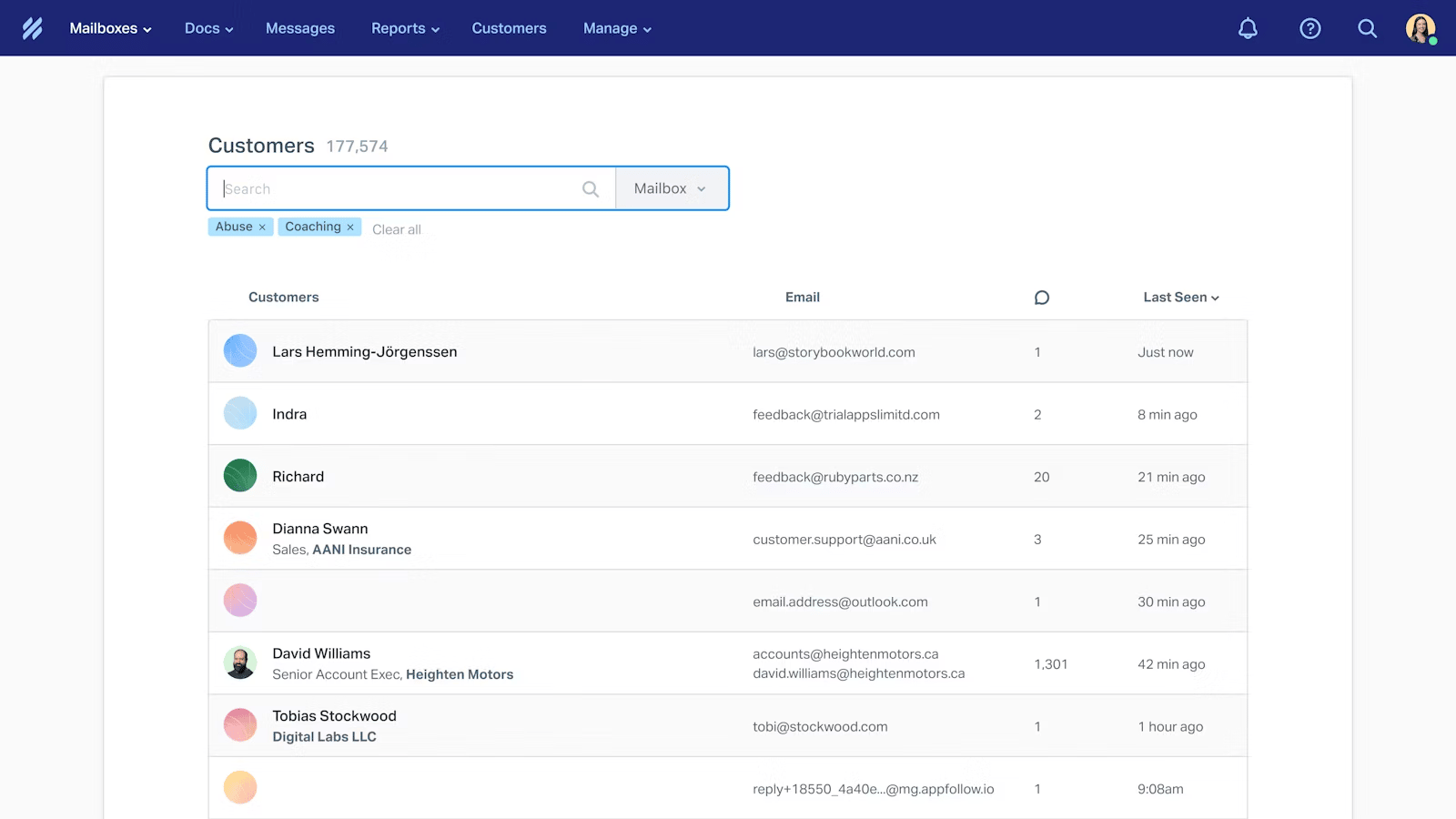The height and width of the screenshot is (819, 1456).
Task: Open the notifications bell
Action: (x=1248, y=28)
